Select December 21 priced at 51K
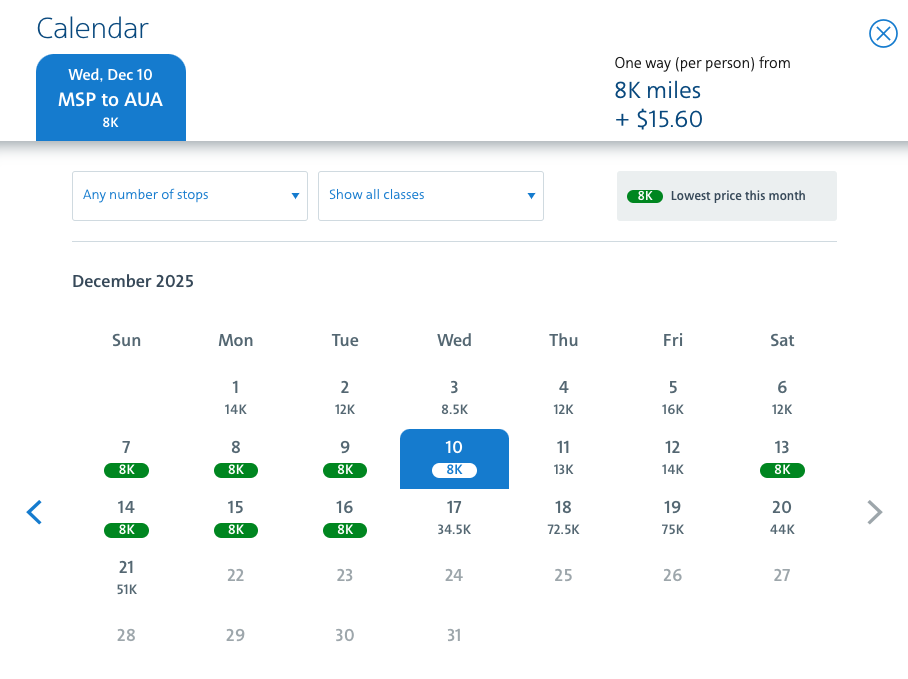The height and width of the screenshot is (679, 908). (126, 577)
